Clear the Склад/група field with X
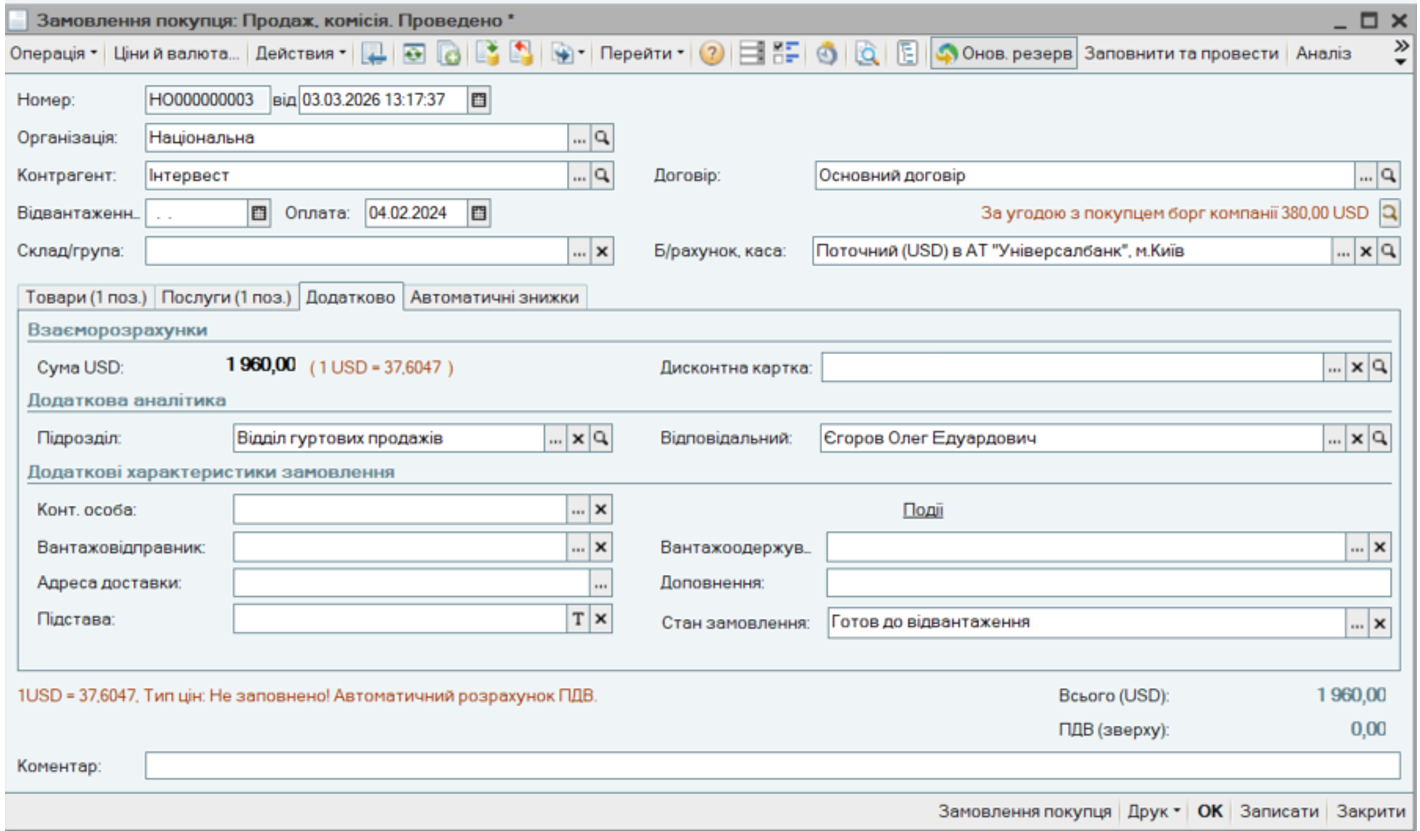 coord(602,251)
